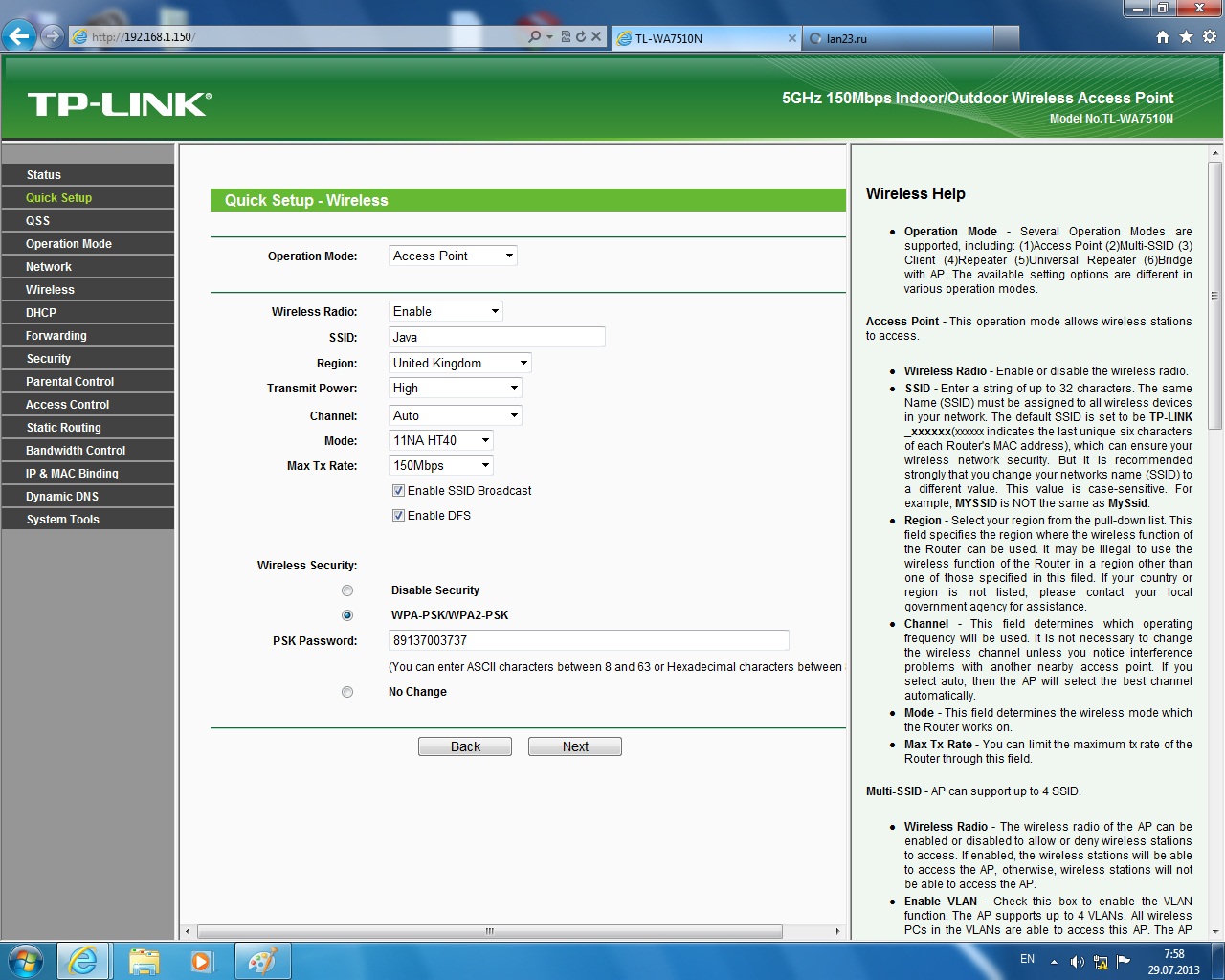Enable SSID Broadcast checkbox
Viewport: 1225px width, 980px height.
coord(398,491)
